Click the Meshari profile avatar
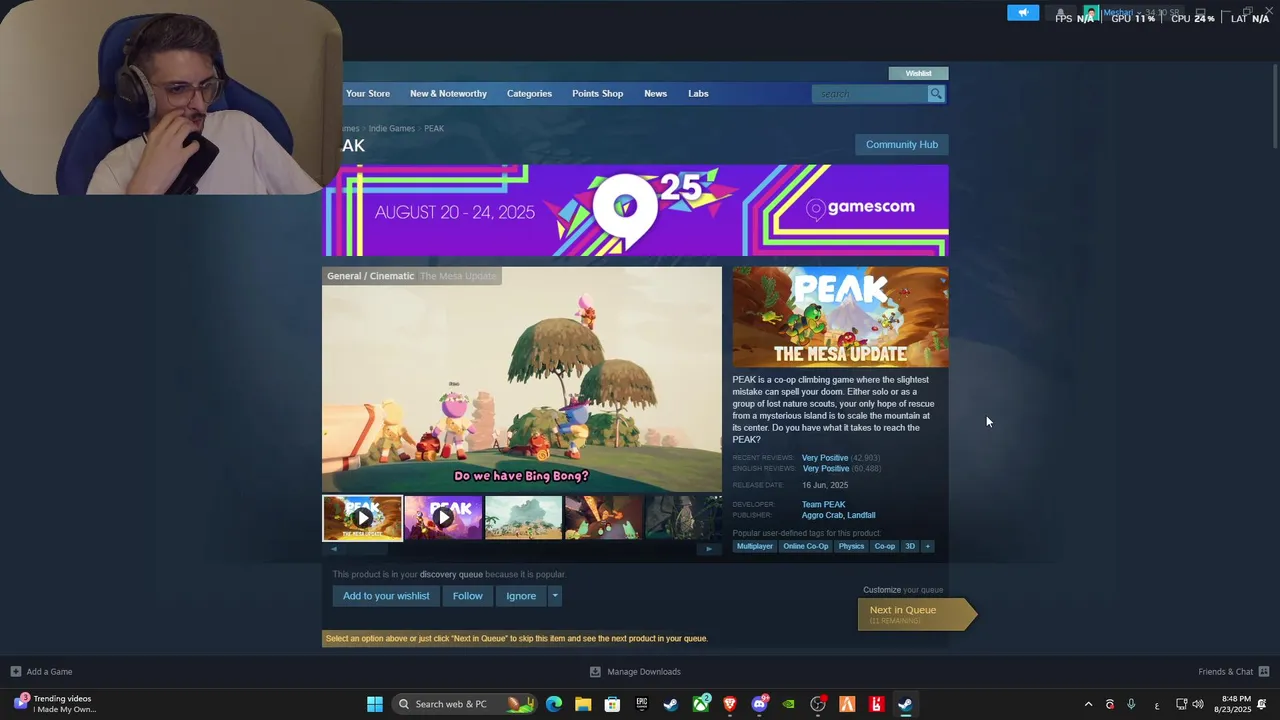 pyautogui.click(x=1091, y=13)
